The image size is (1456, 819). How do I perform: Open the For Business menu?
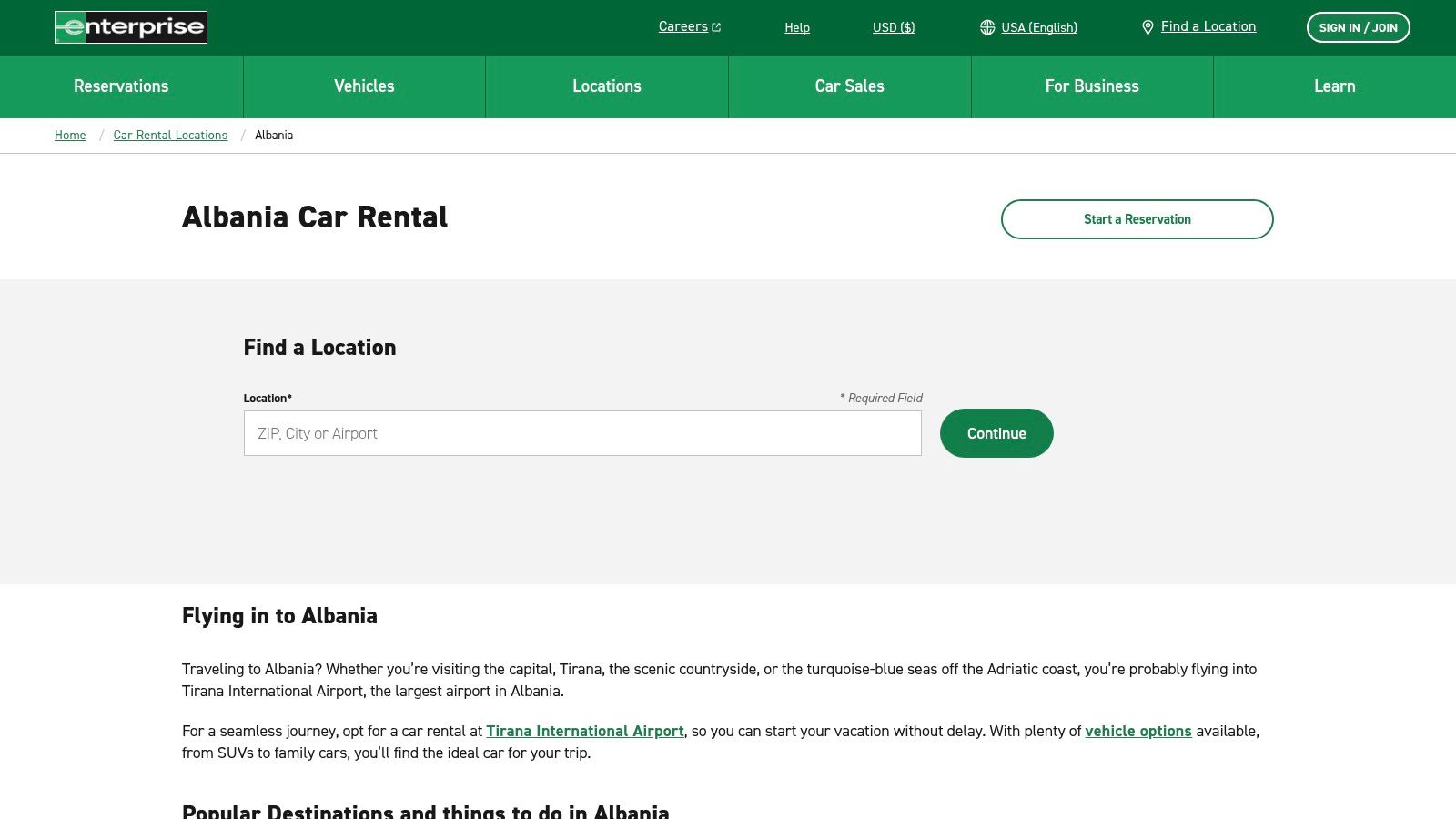[x=1092, y=86]
